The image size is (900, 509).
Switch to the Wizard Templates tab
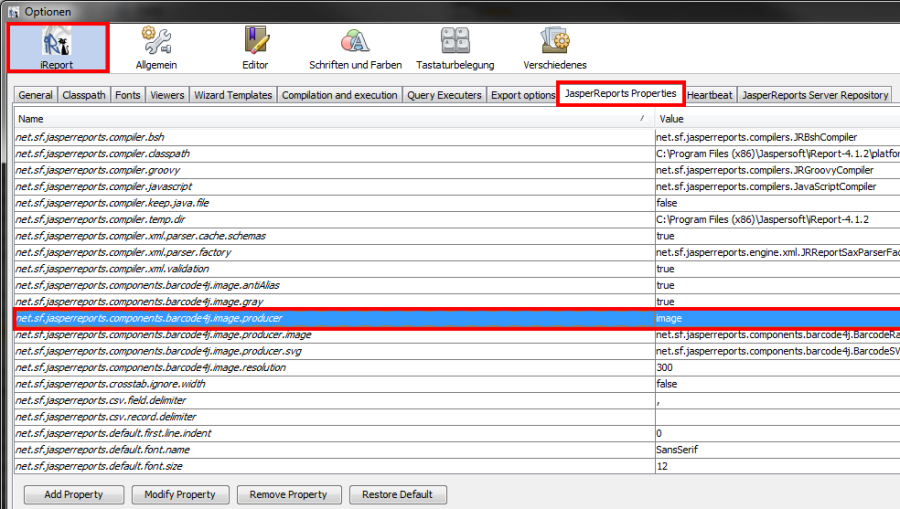(x=233, y=95)
